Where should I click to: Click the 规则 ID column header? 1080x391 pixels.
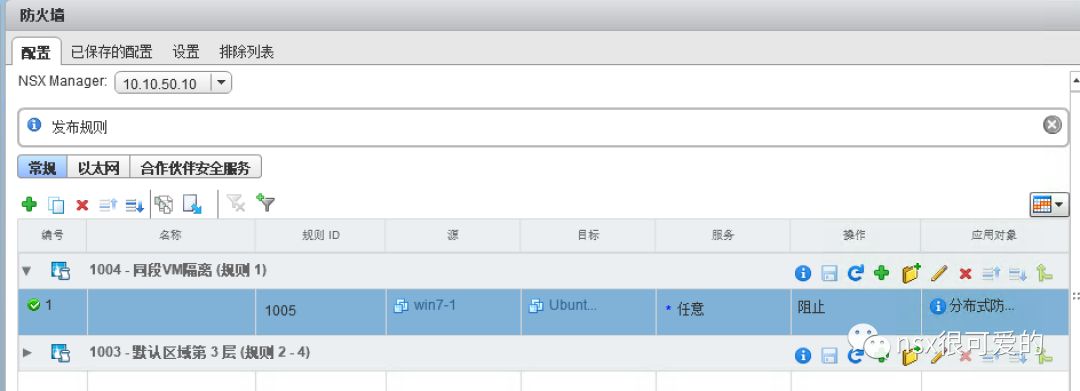pyautogui.click(x=320, y=235)
